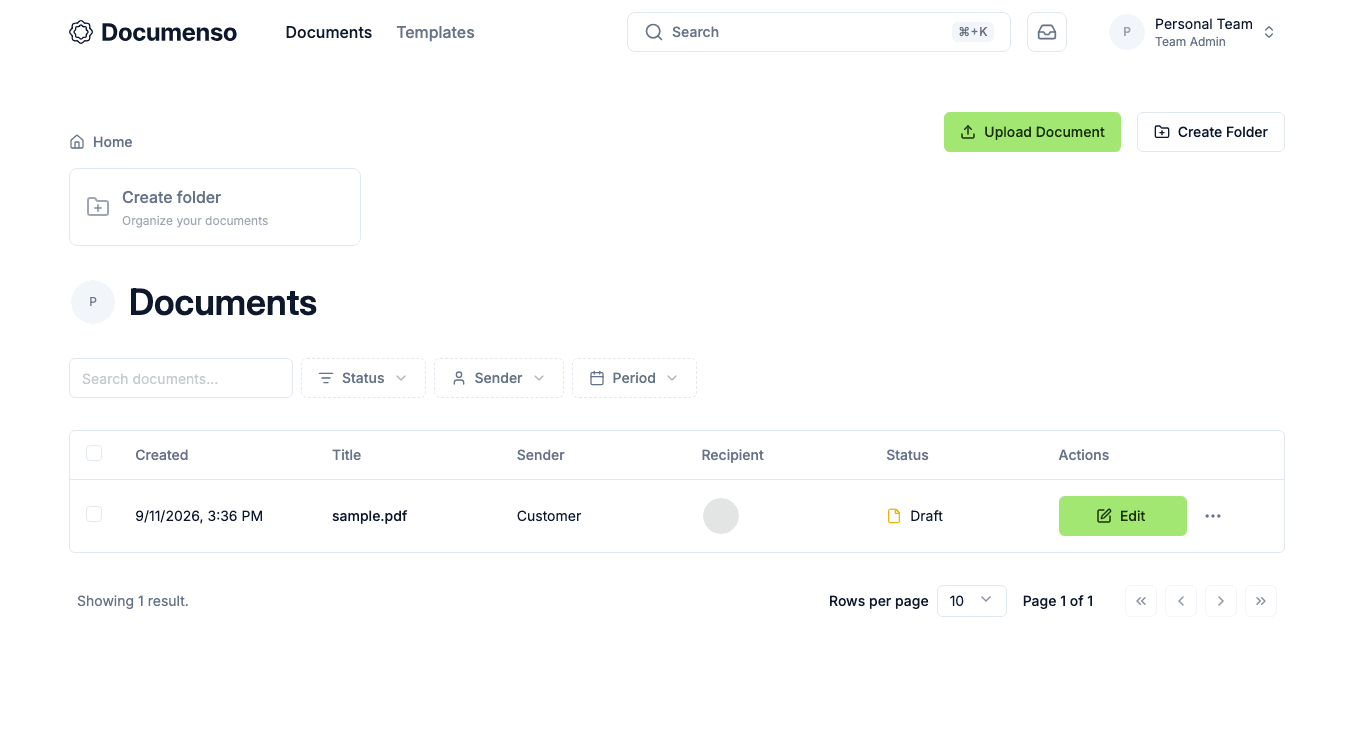Open the sample.pdf title
This screenshot has height=755, width=1354.
click(369, 516)
